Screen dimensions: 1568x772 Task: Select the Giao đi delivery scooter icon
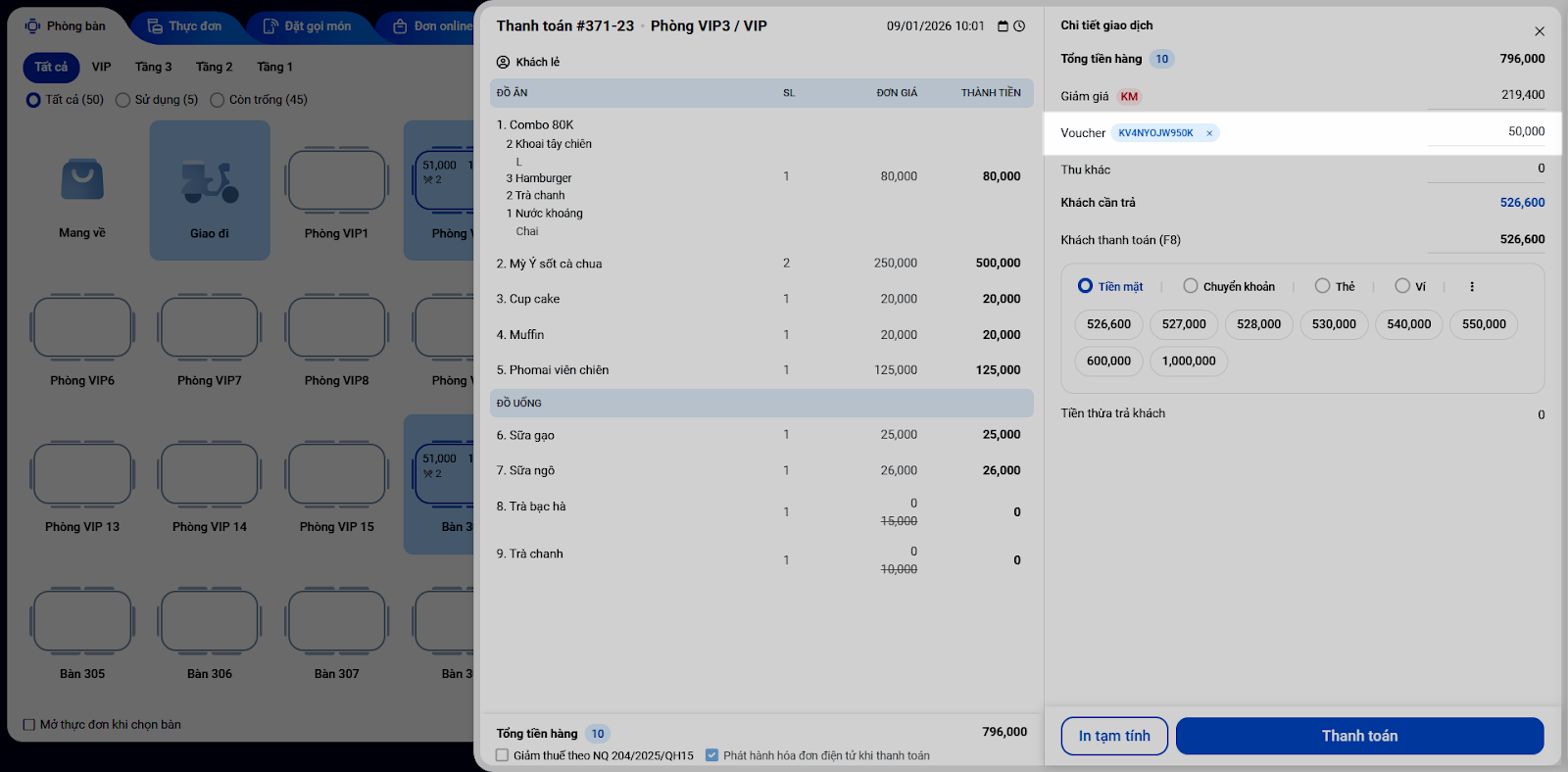pyautogui.click(x=210, y=182)
